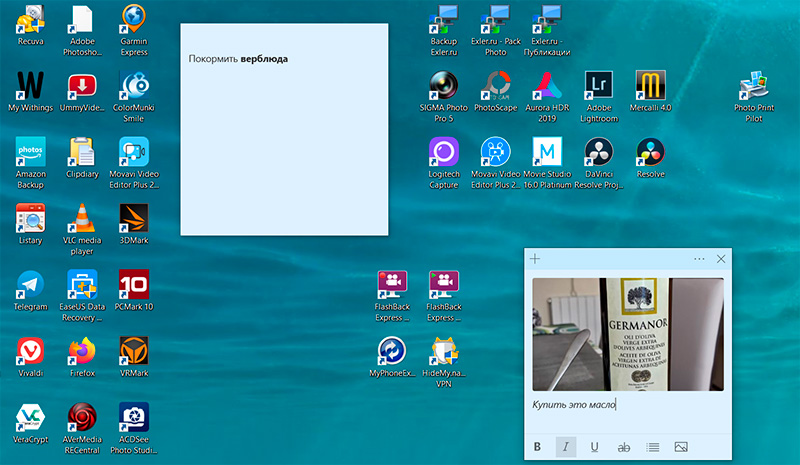The height and width of the screenshot is (465, 800).
Task: Close the olive oil sticky note
Action: [721, 259]
